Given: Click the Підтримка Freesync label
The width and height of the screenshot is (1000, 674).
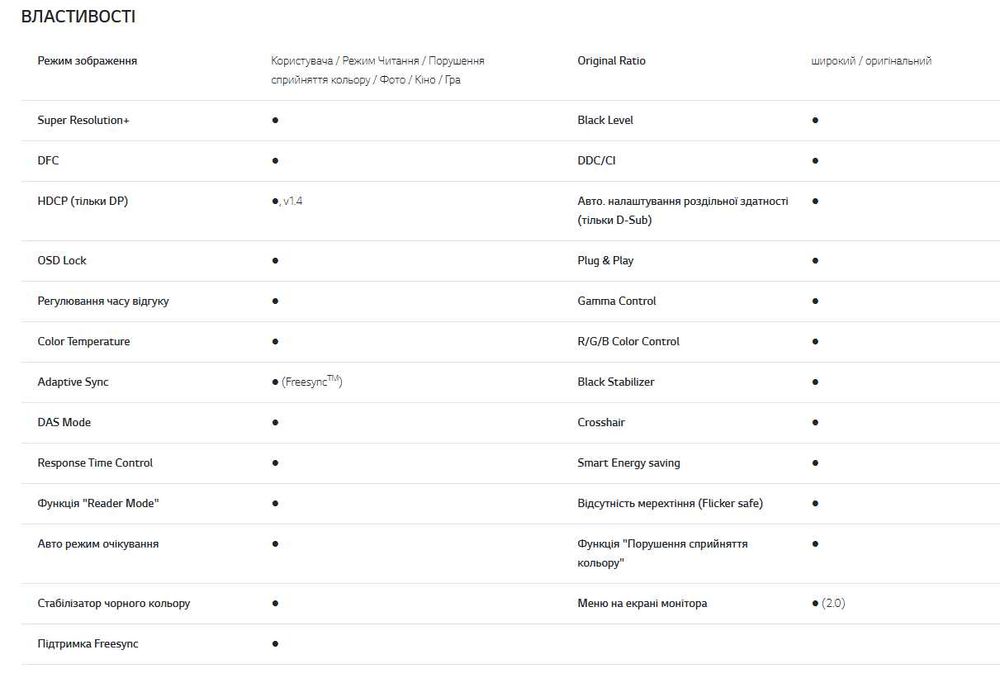Looking at the screenshot, I should [x=87, y=644].
